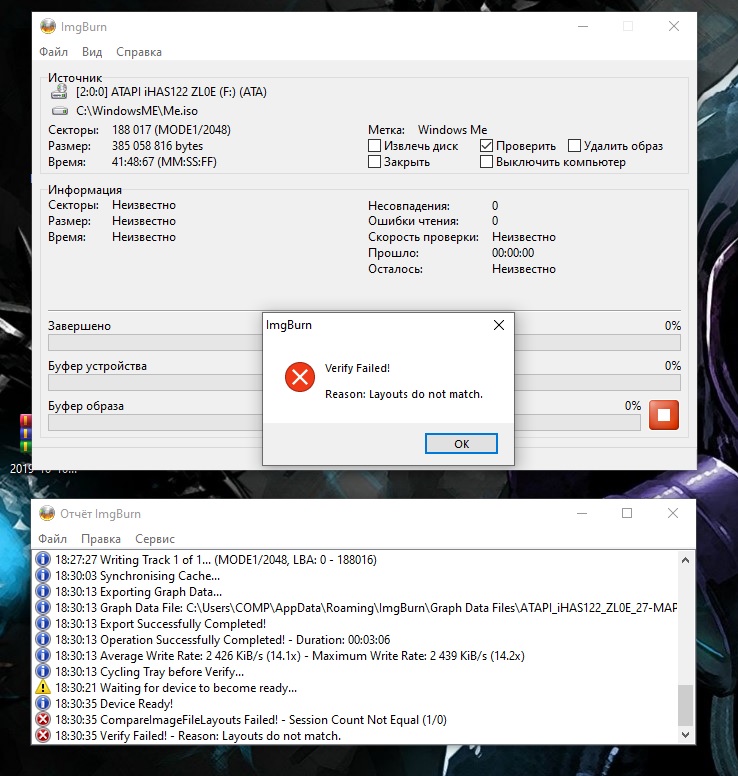Open the Файл menu in ImgBurn main window

[x=53, y=52]
